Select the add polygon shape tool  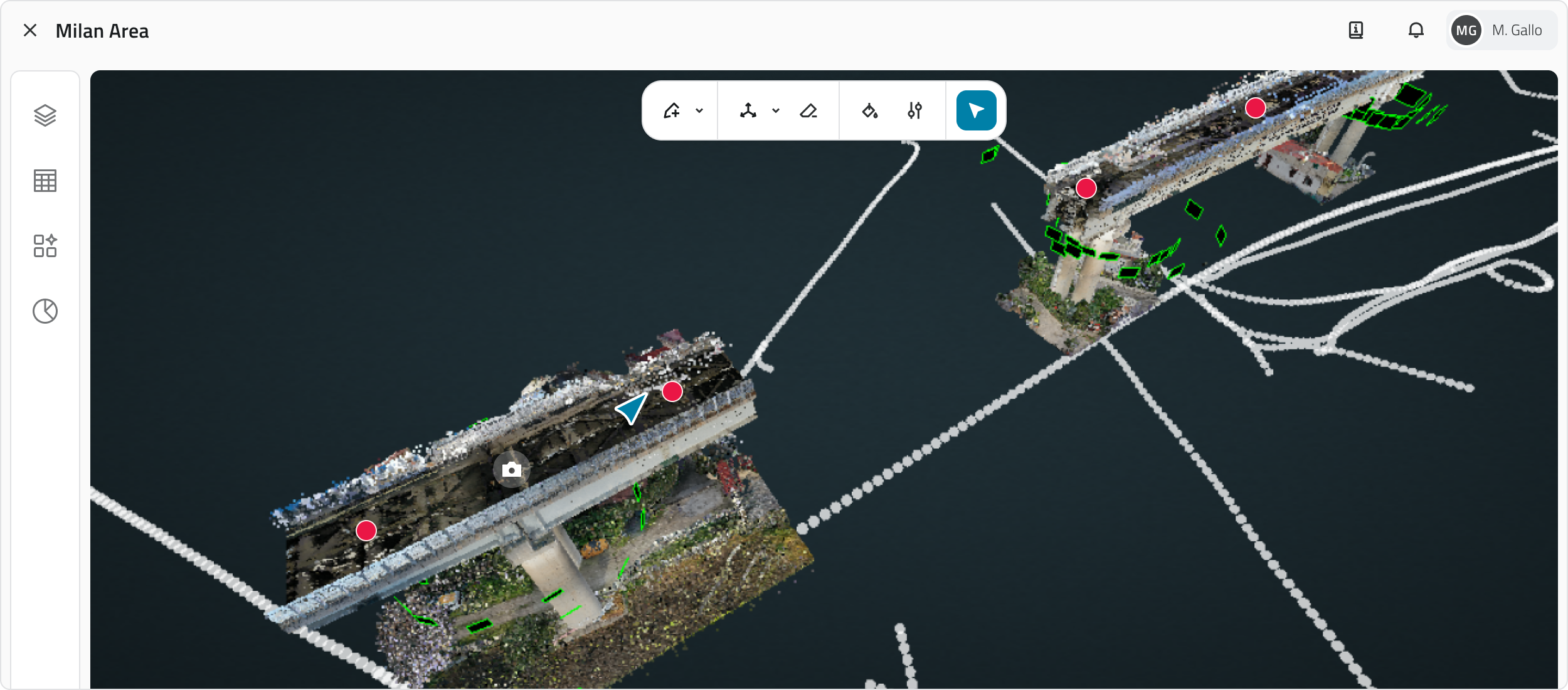tap(672, 111)
